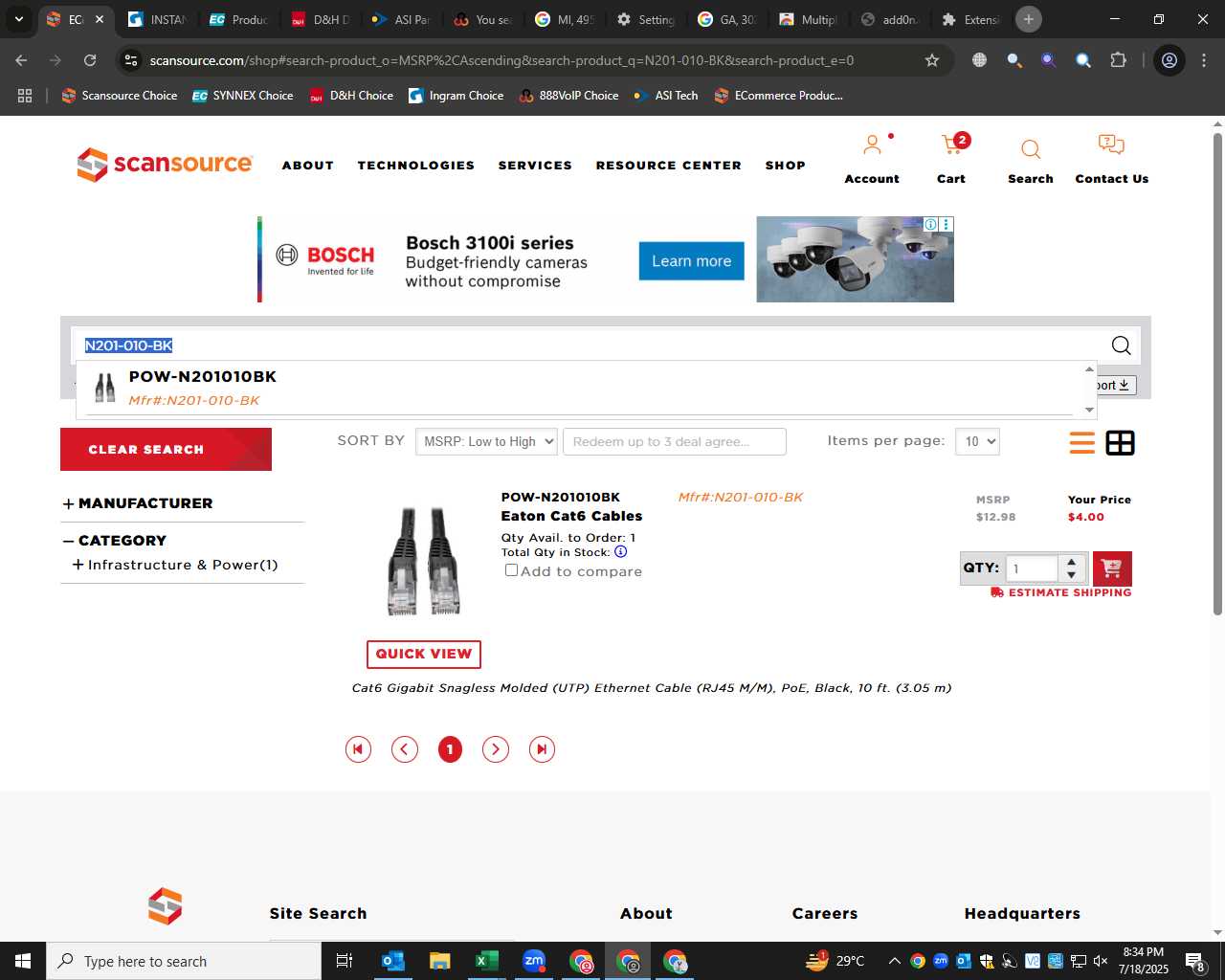The height and width of the screenshot is (980, 1225).
Task: Go to the next results page
Action: 495,749
